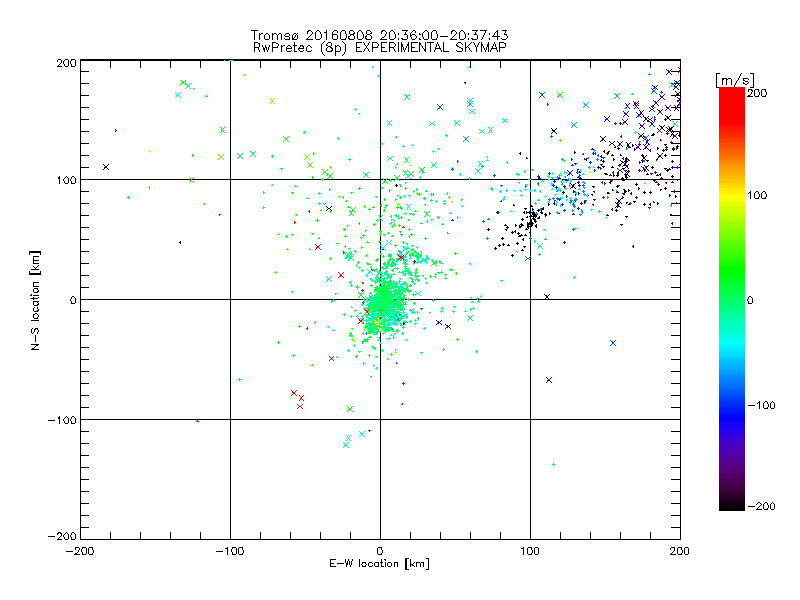
Task: Click the y-axis tick label '-200'
Action: pos(62,536)
